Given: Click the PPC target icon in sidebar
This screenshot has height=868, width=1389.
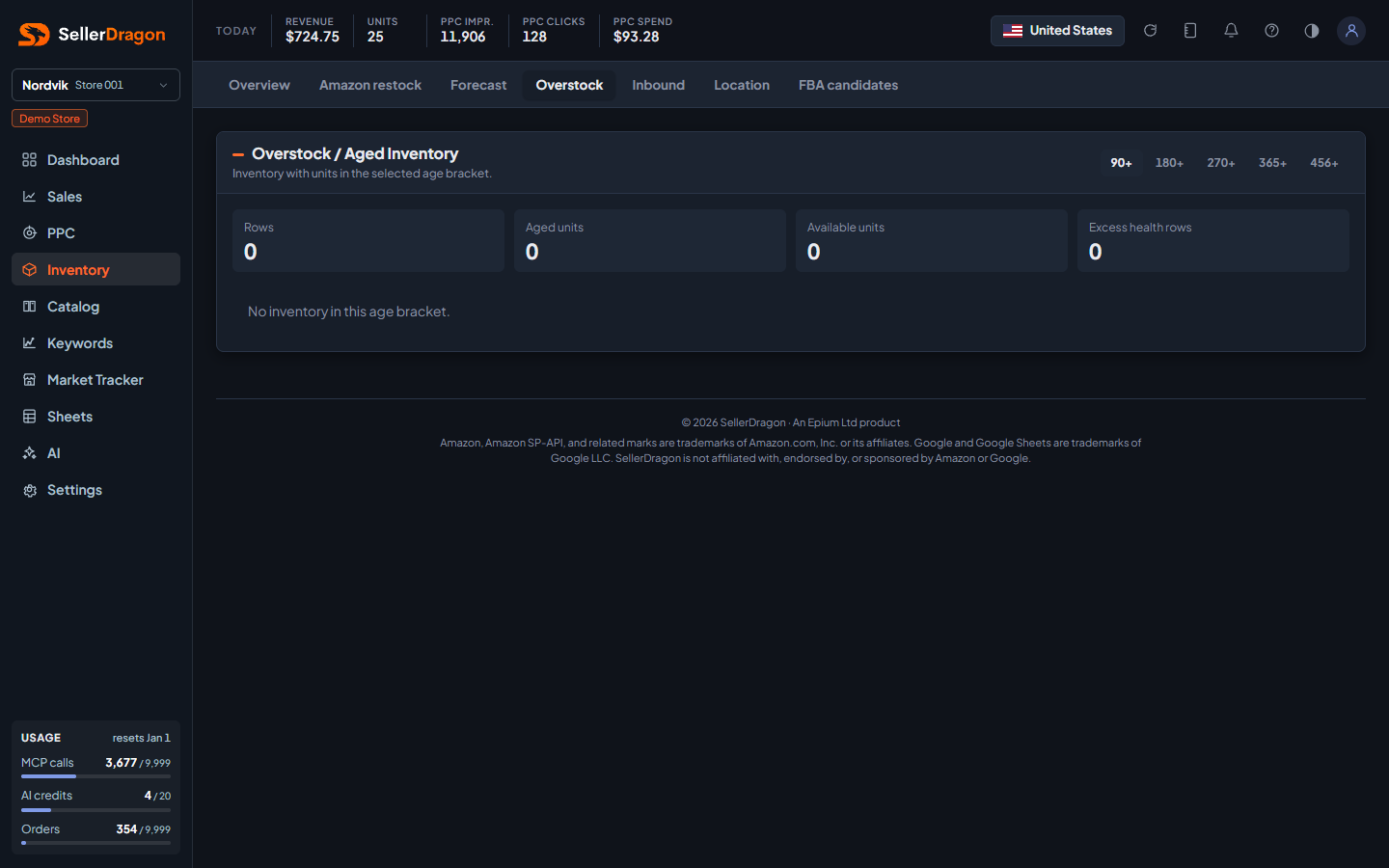Looking at the screenshot, I should pyautogui.click(x=30, y=233).
